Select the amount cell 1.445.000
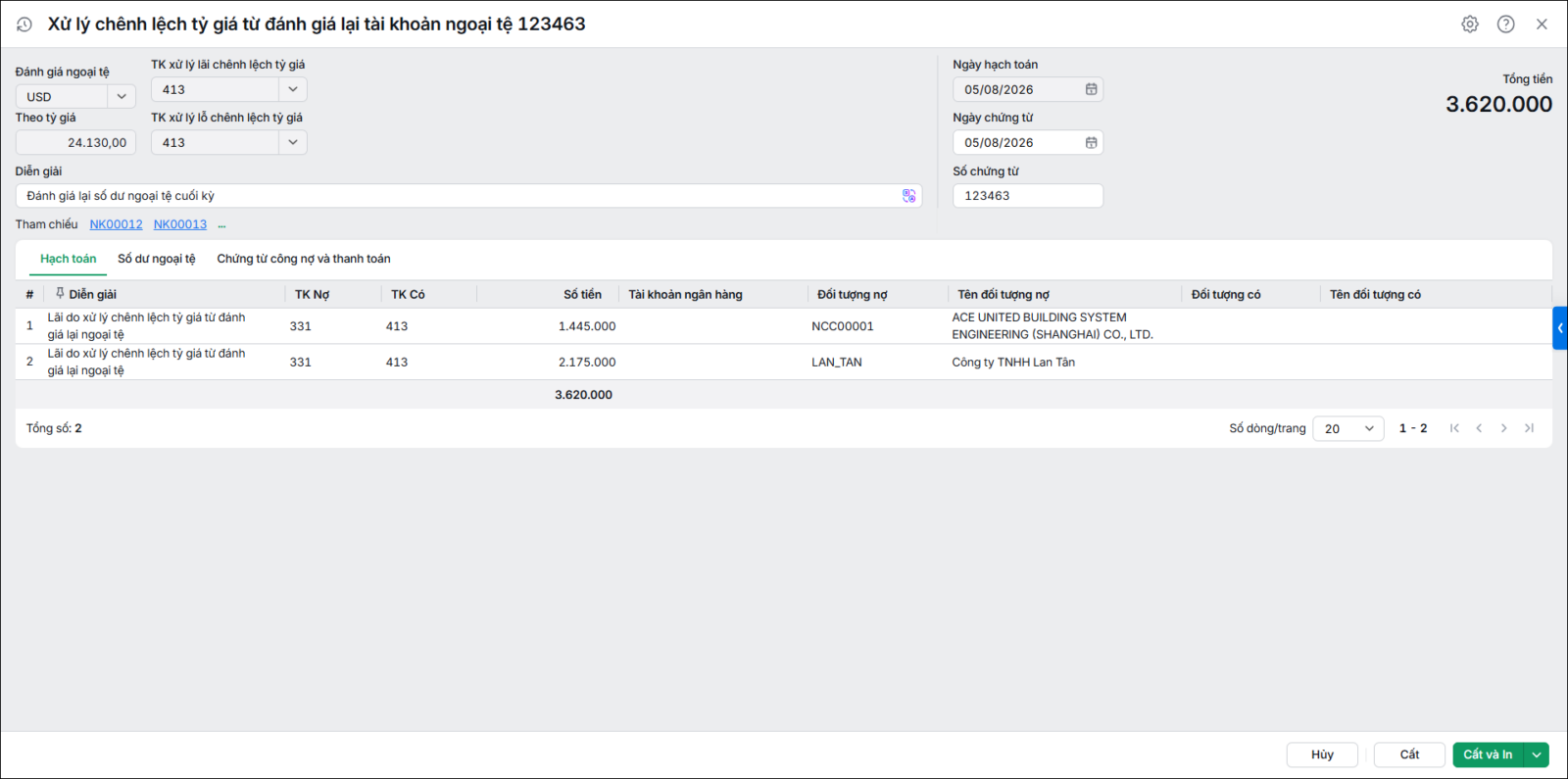Screen dimensions: 1568x779 click(587, 326)
